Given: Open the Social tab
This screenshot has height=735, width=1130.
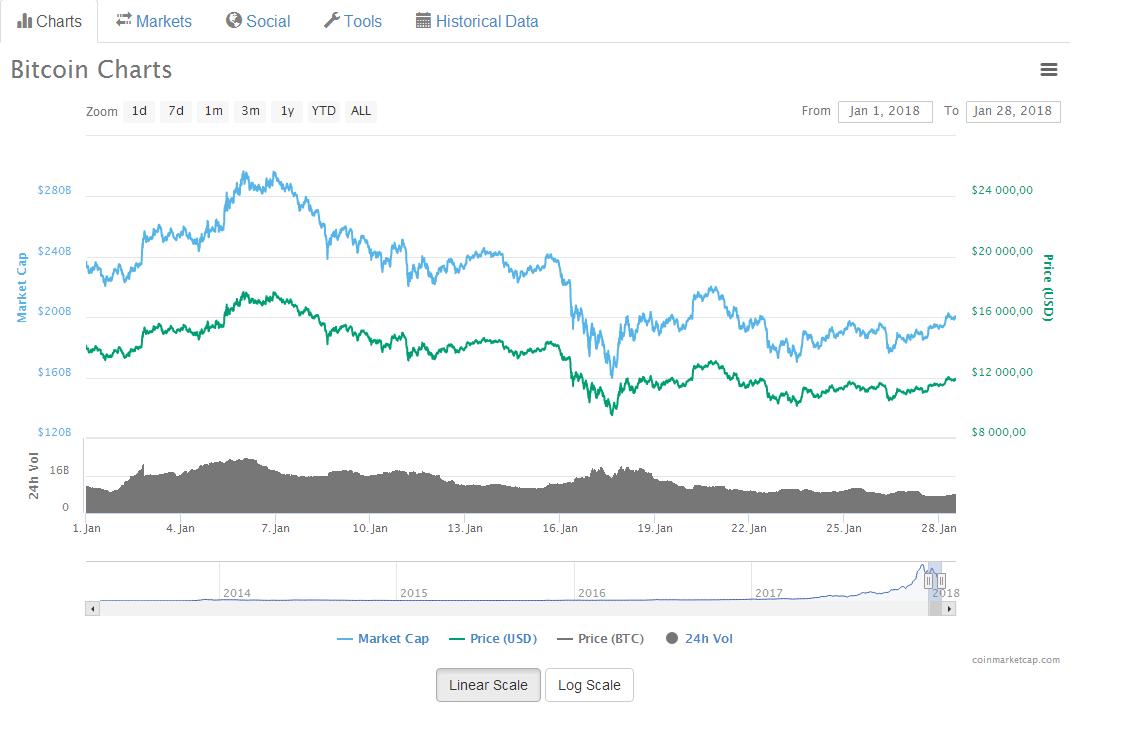Looking at the screenshot, I should (258, 21).
